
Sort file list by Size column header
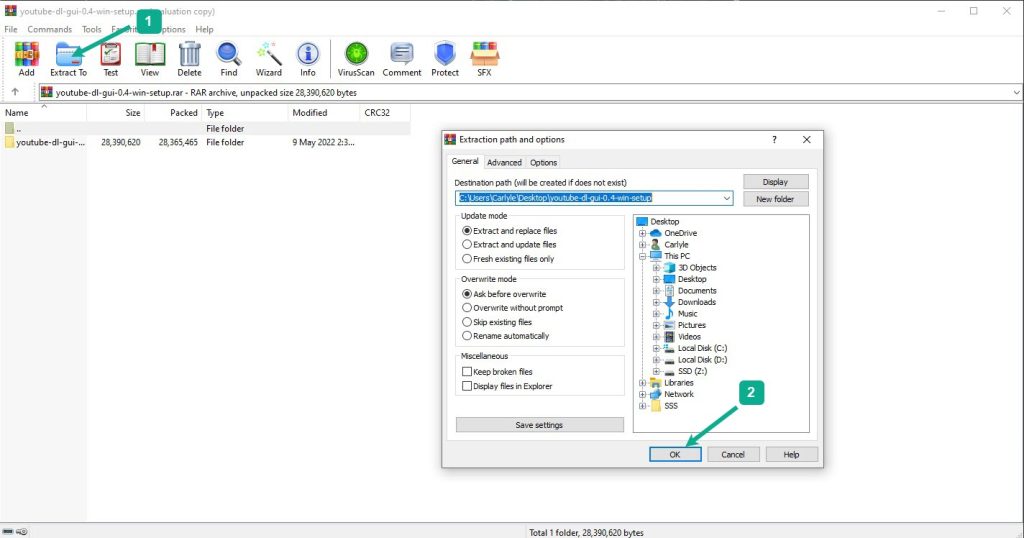[115, 112]
